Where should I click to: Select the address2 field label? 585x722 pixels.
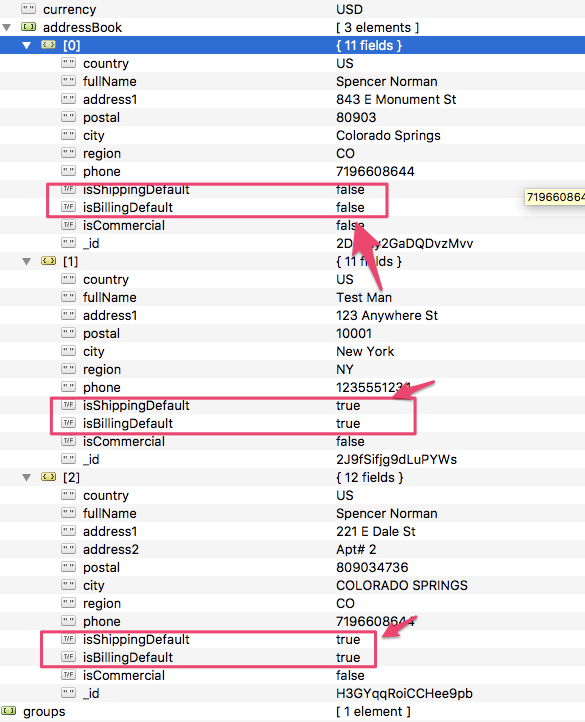[111, 549]
